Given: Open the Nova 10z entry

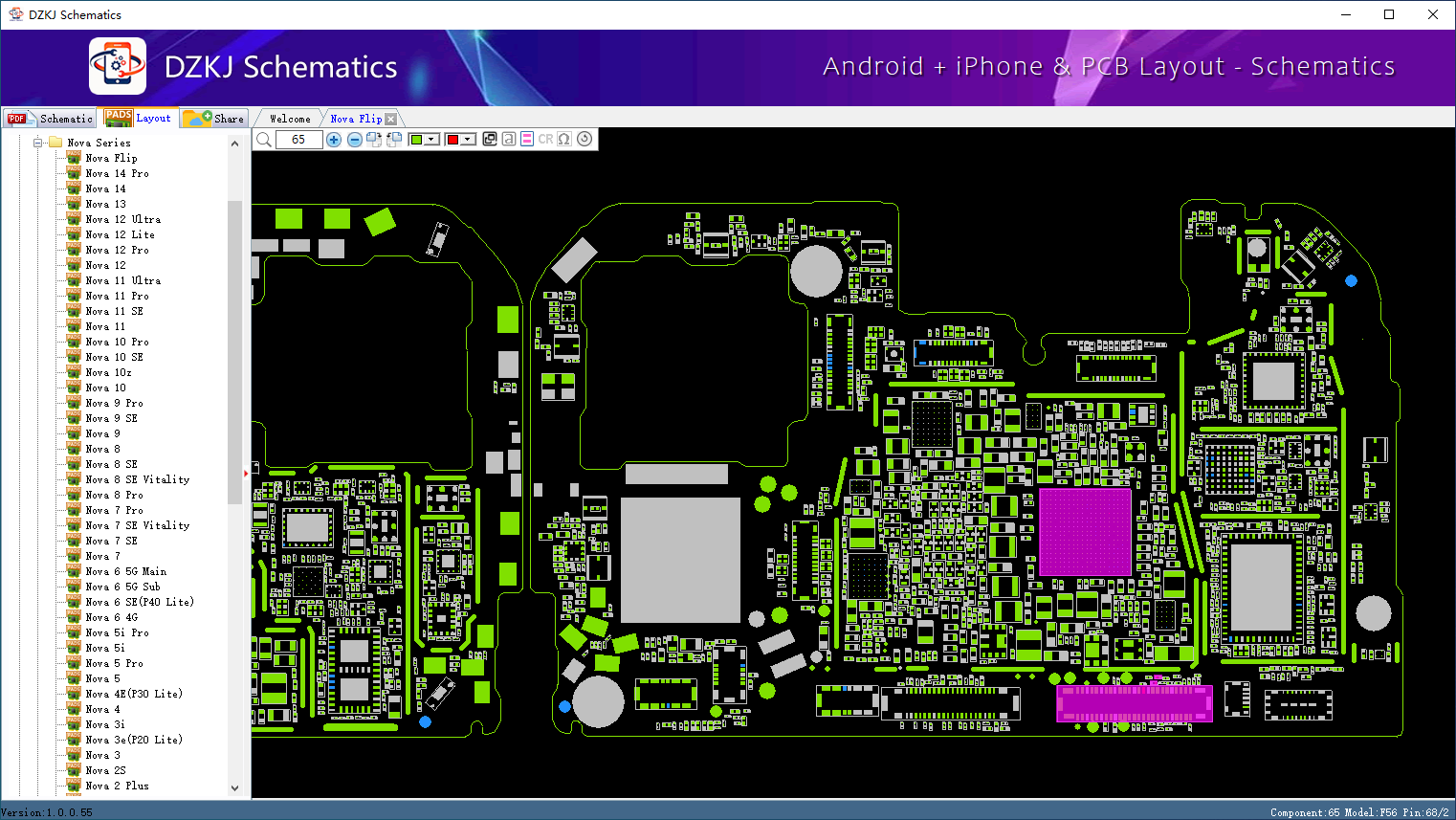Looking at the screenshot, I should (108, 372).
